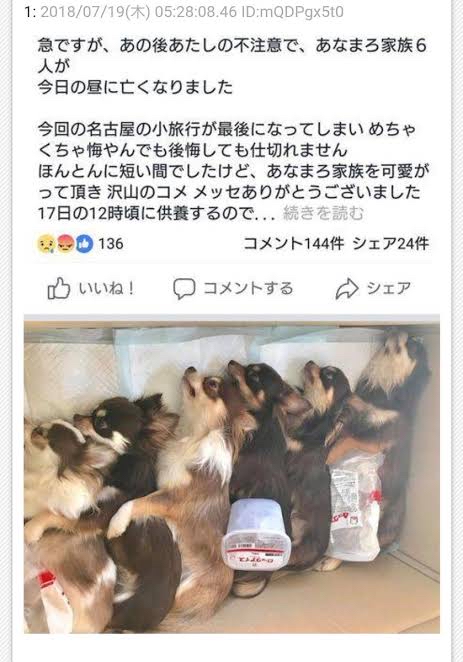View コメント144件 comments
The image size is (463, 662).
tap(293, 244)
